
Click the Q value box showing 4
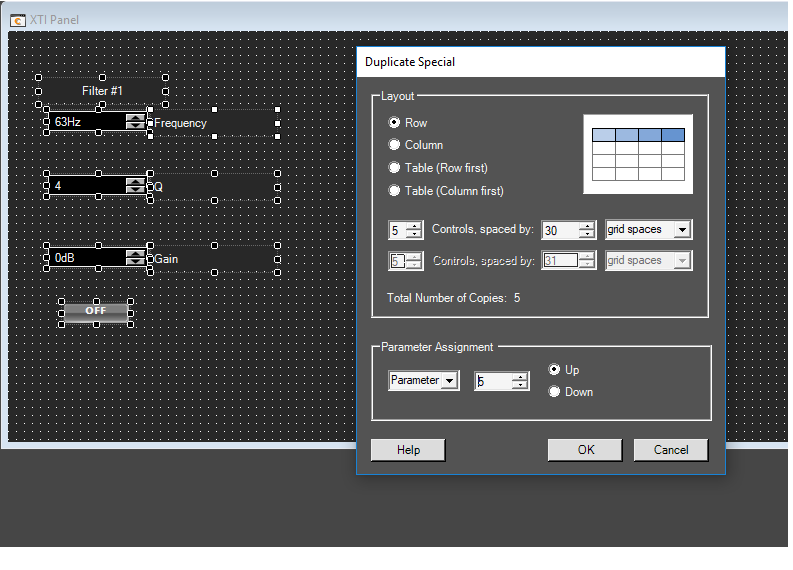tap(87, 186)
